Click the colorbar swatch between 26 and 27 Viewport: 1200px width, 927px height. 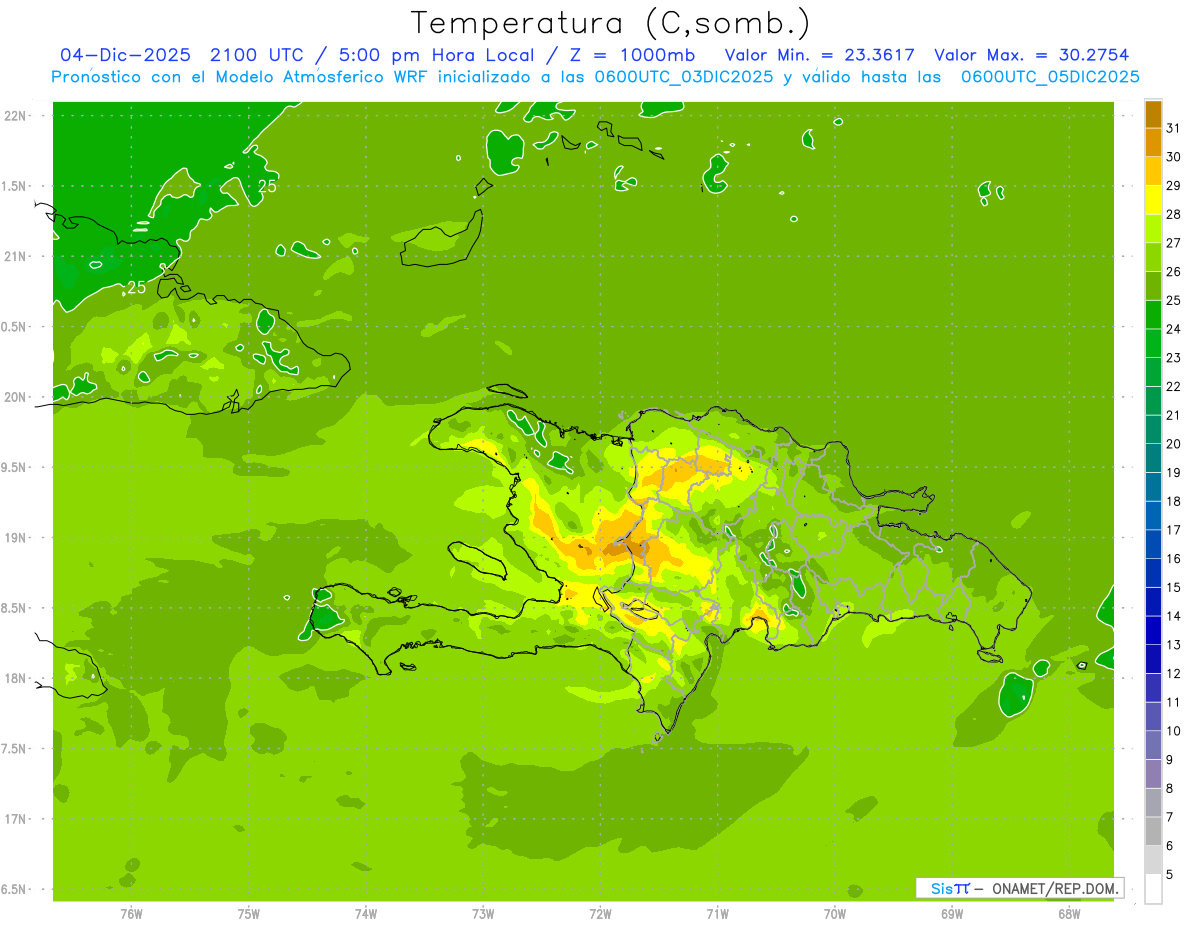point(1153,257)
